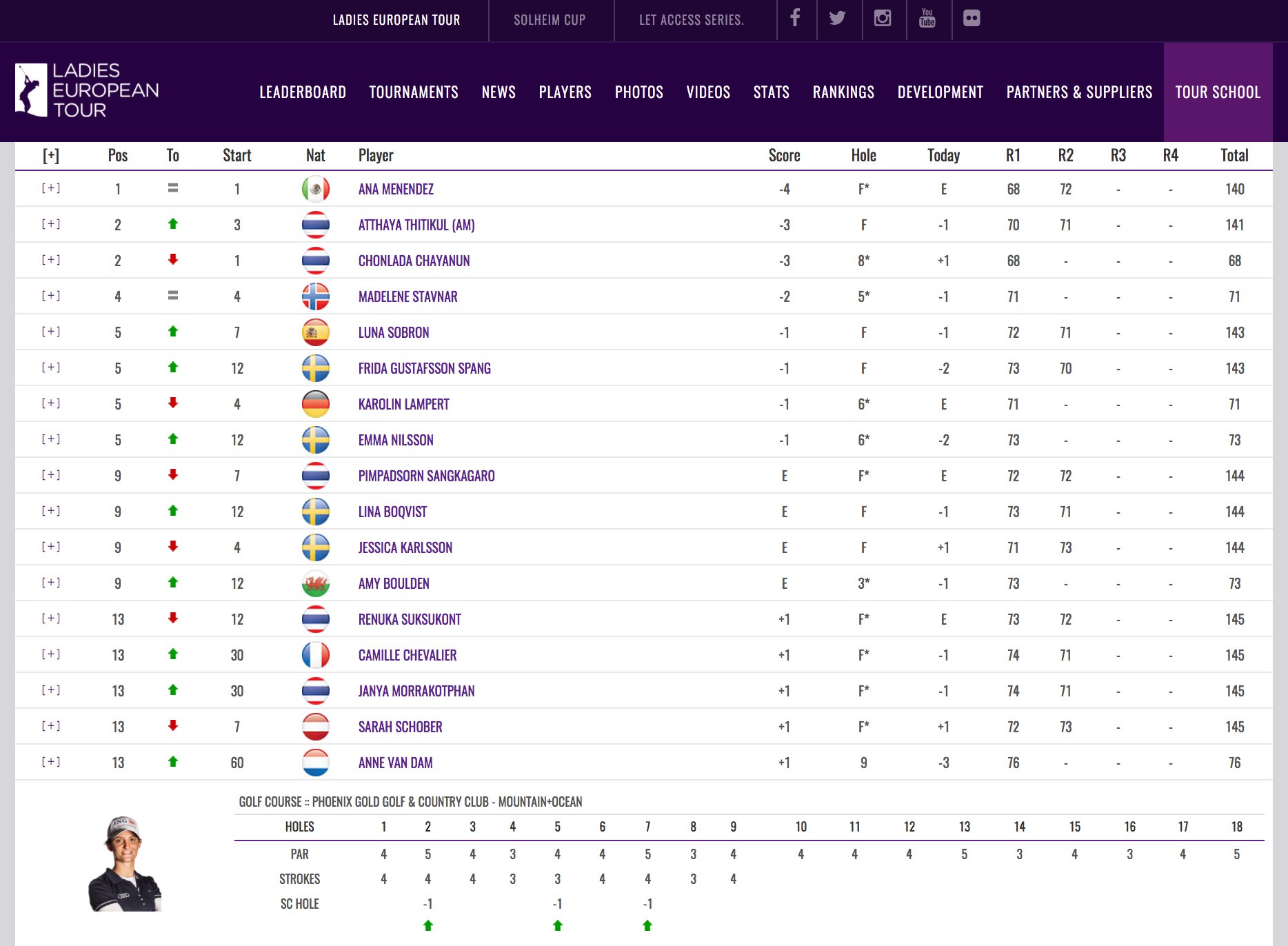
Task: Click red down arrow in Sarah Schober row
Action: (173, 725)
